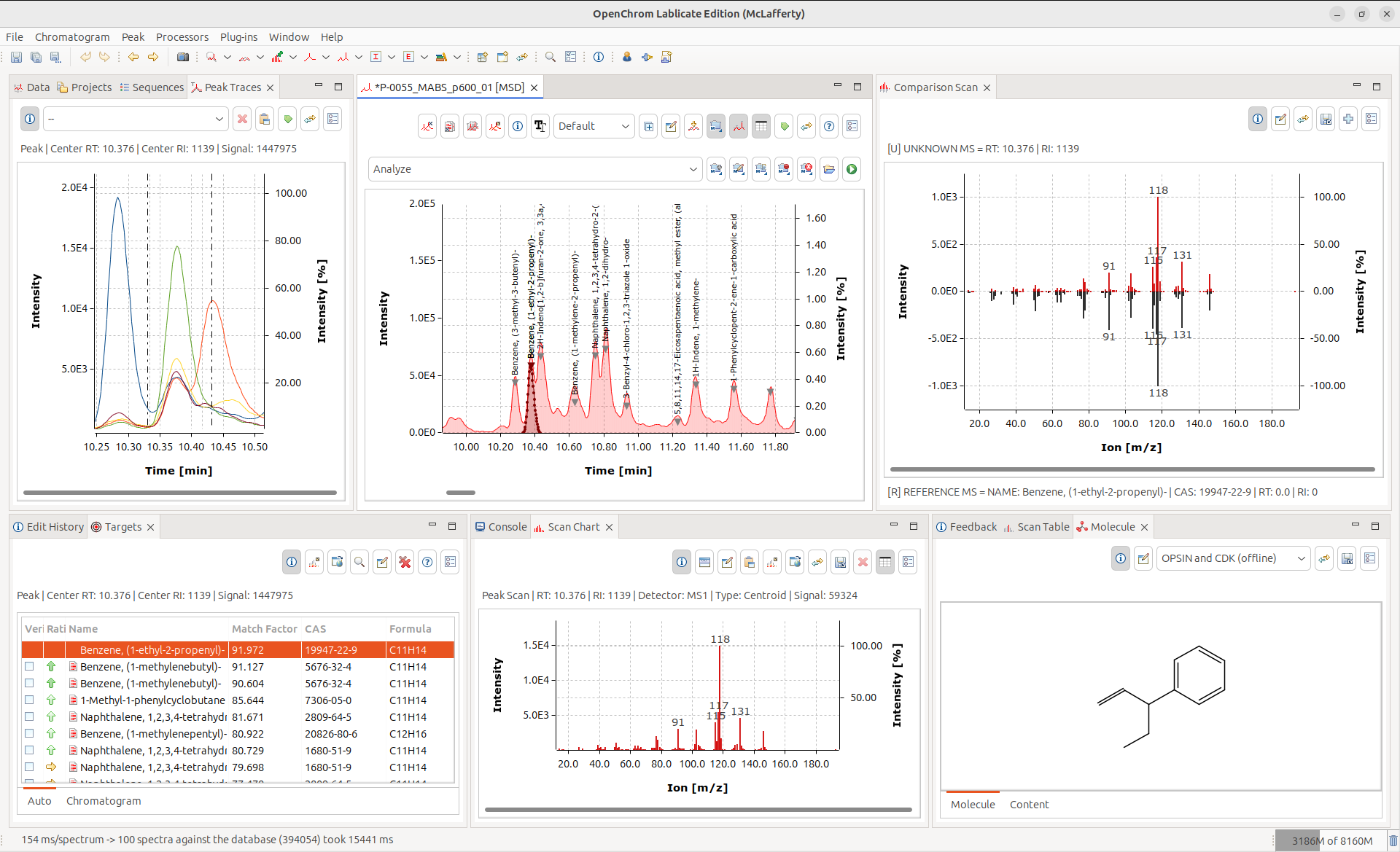Expand the OPSIN and CDK (offline) dropdown
The width and height of the screenshot is (1400, 852).
[x=1301, y=558]
